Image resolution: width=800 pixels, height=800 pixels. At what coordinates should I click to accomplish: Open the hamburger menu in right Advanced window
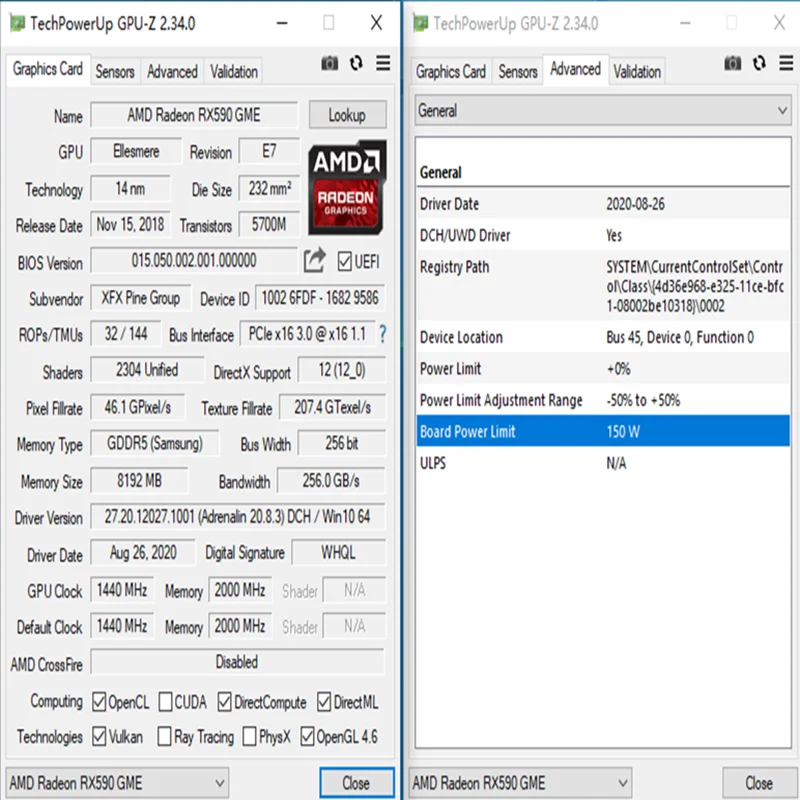tap(786, 63)
